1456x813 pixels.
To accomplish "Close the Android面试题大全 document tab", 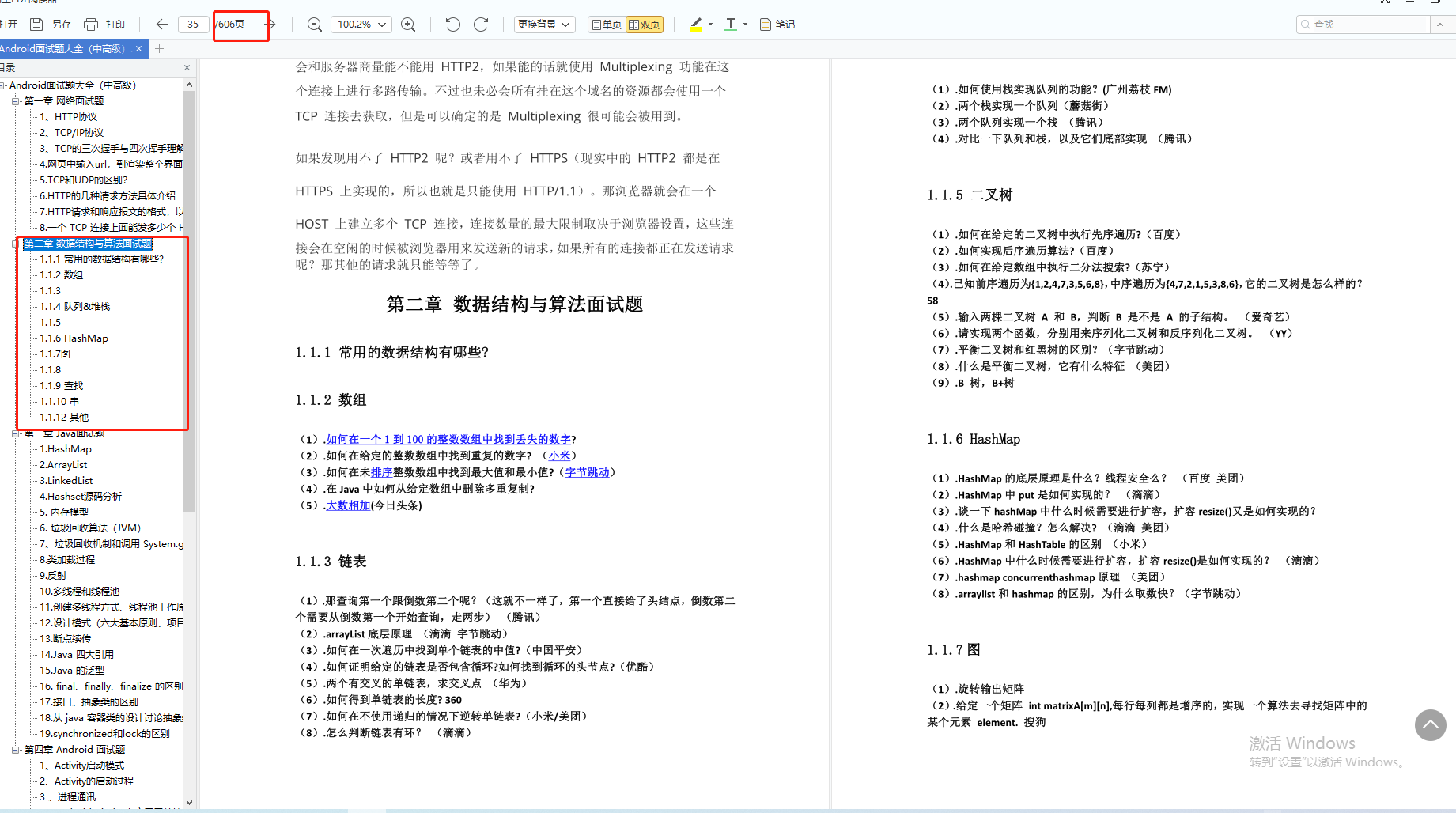I will 138,49.
